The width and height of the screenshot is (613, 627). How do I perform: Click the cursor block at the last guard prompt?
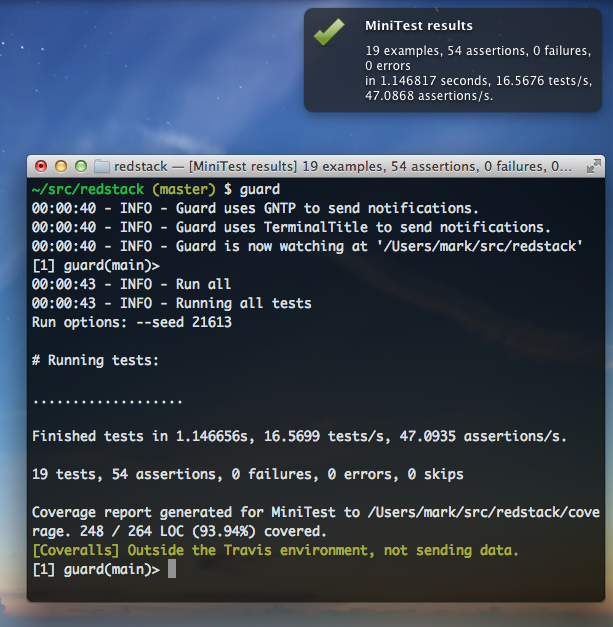(x=172, y=569)
